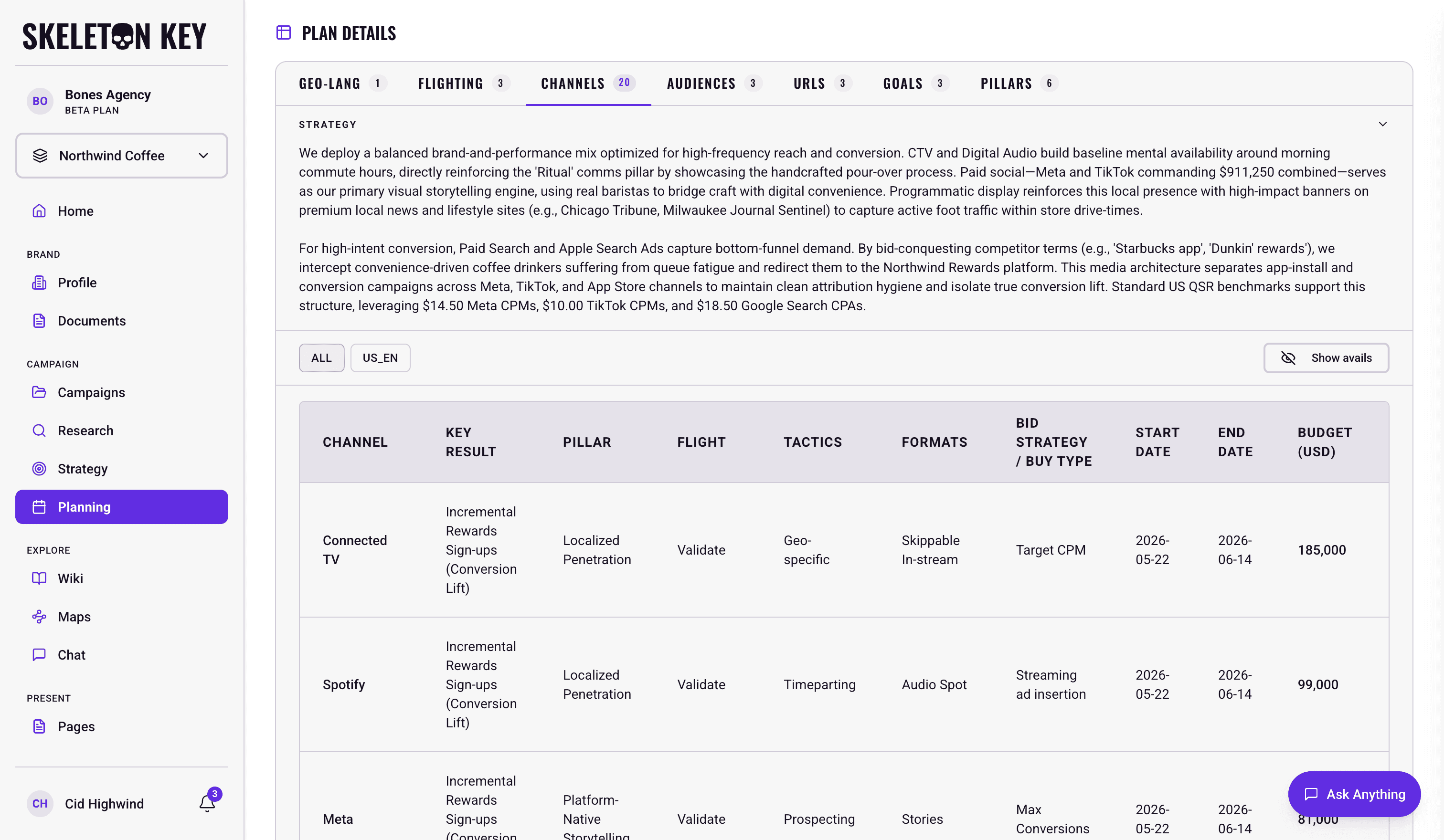
Task: Toggle the Show avails button
Action: point(1326,358)
